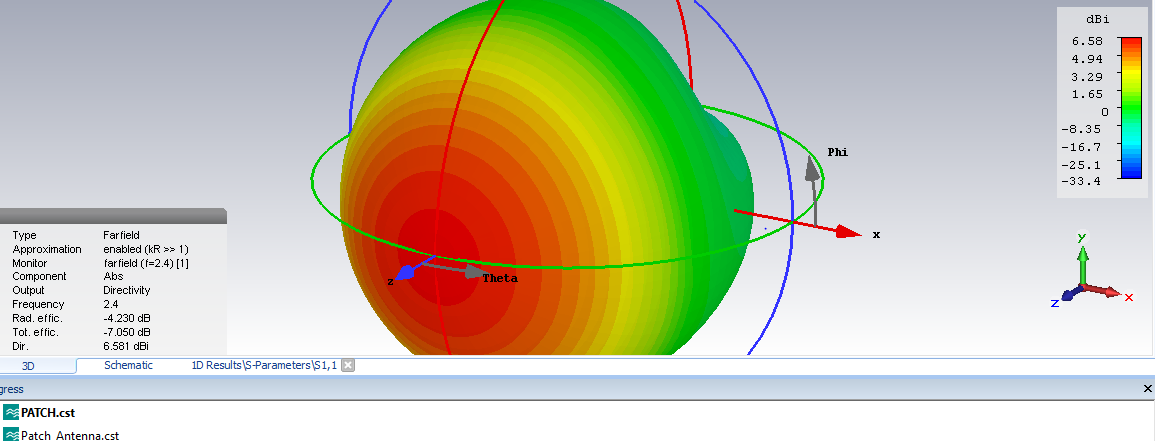Close the Progress panel
The height and width of the screenshot is (441, 1155).
pos(1147,389)
